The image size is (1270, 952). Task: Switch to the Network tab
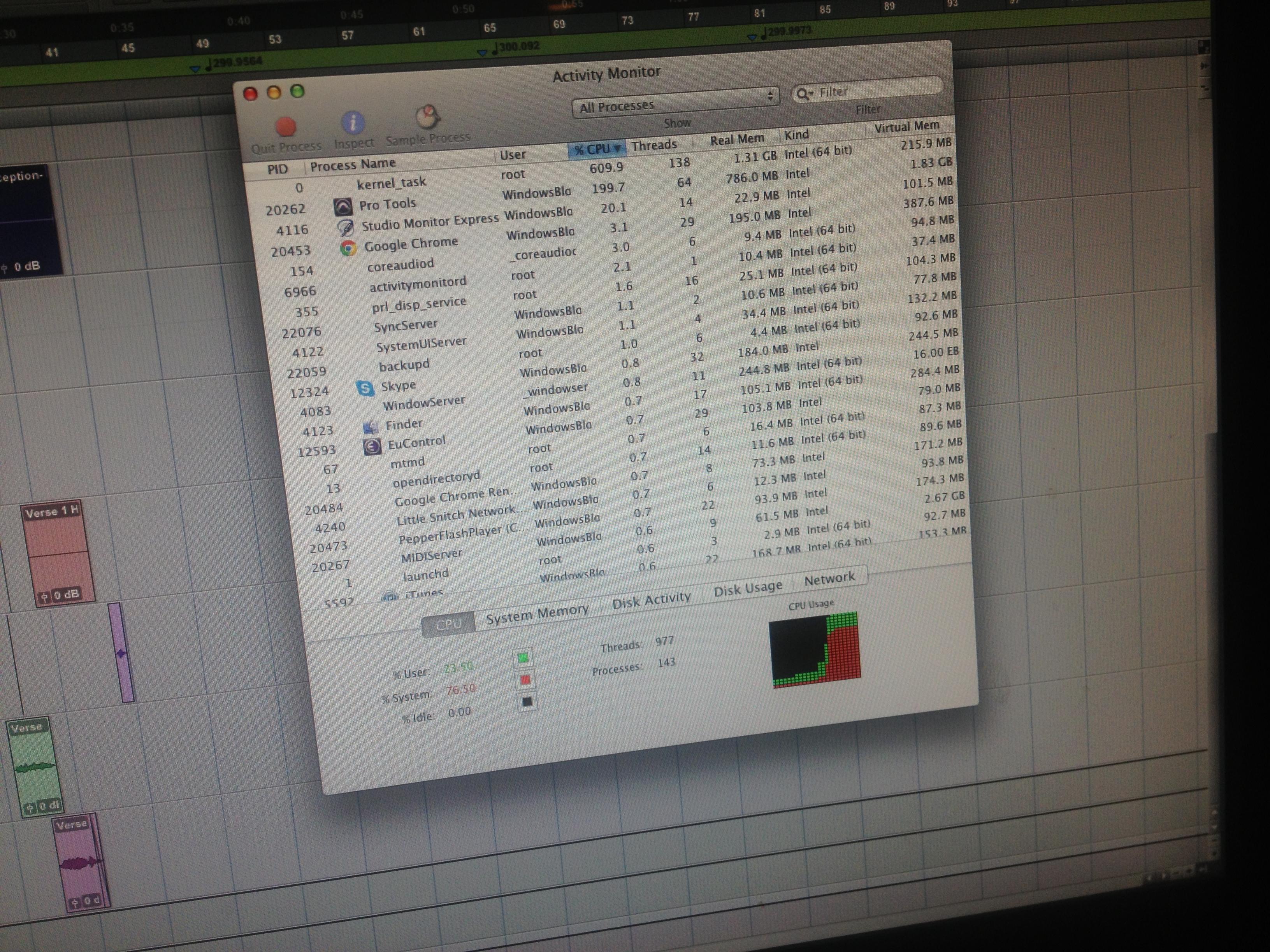point(830,579)
